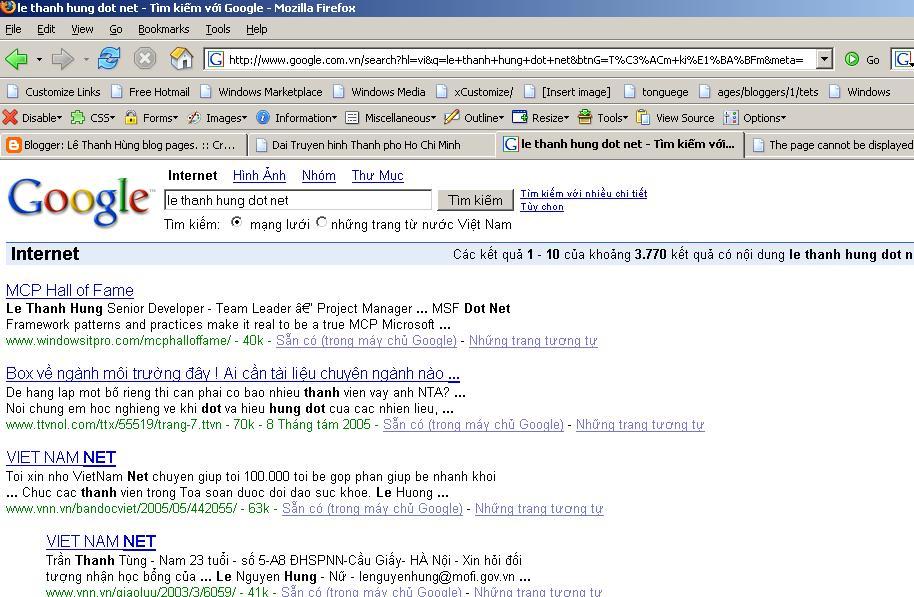Open the 'Tùy chọn' preferences link

tap(542, 206)
